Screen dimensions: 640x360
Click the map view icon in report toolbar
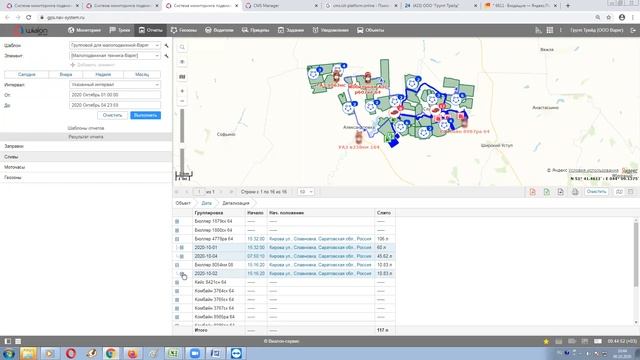click(619, 192)
